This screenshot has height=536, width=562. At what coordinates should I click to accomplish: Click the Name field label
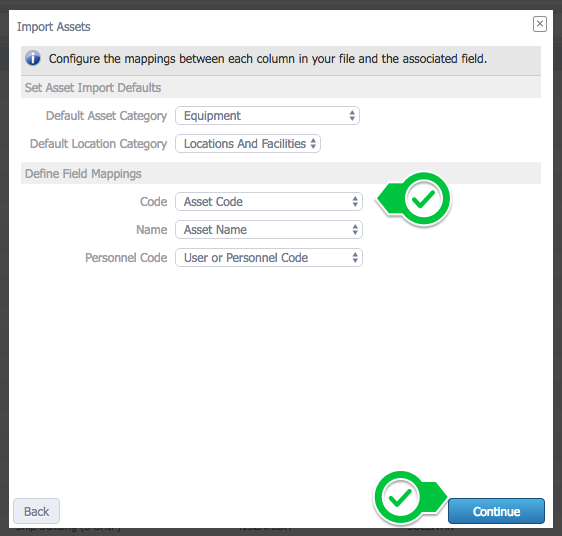(x=152, y=229)
